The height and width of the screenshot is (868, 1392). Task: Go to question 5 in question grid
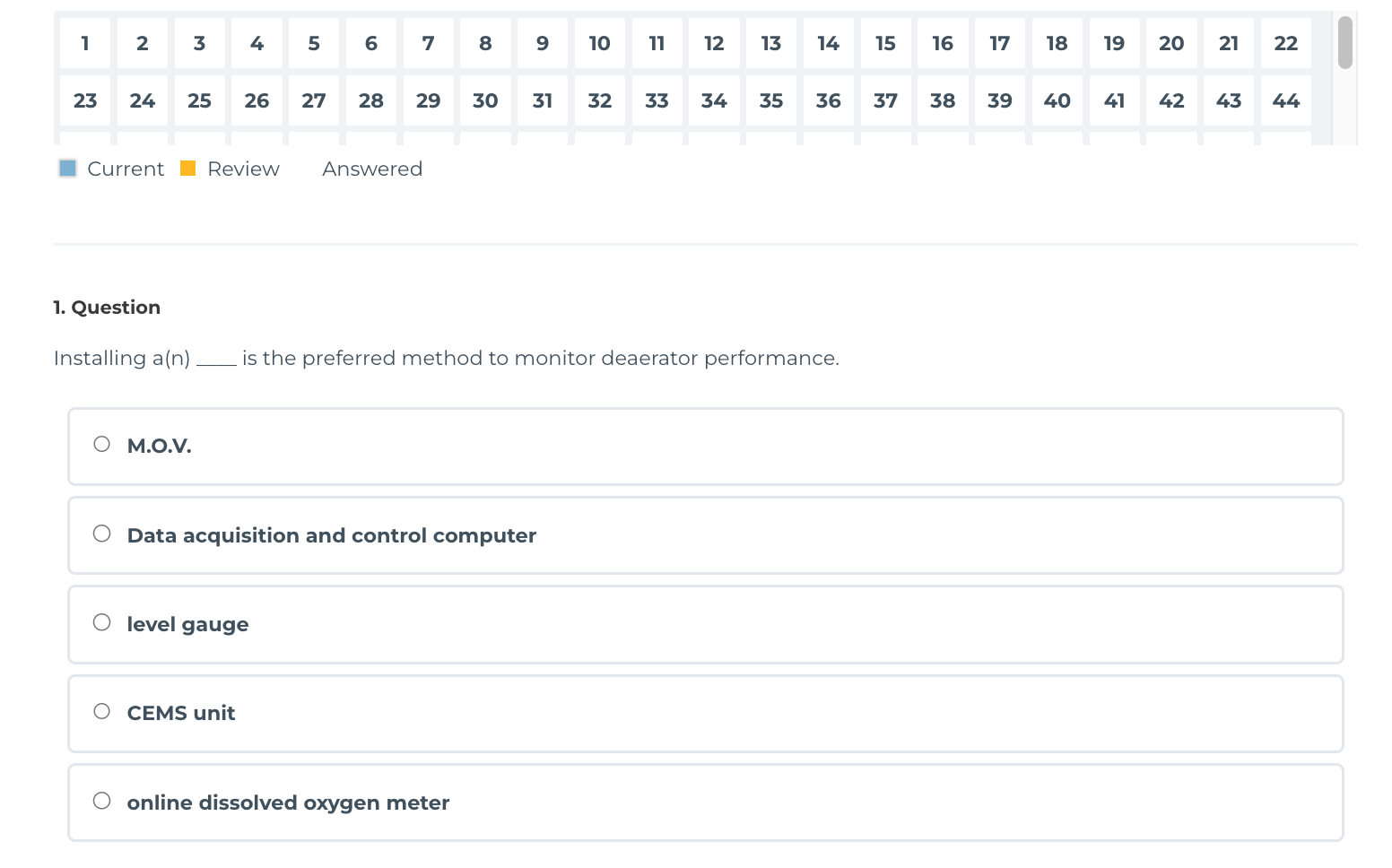point(314,43)
